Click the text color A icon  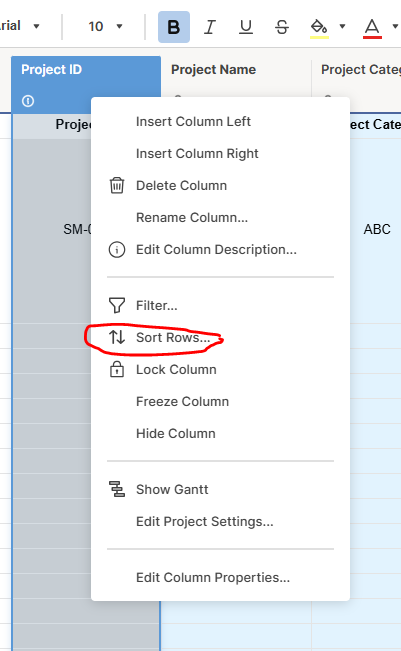pyautogui.click(x=372, y=27)
